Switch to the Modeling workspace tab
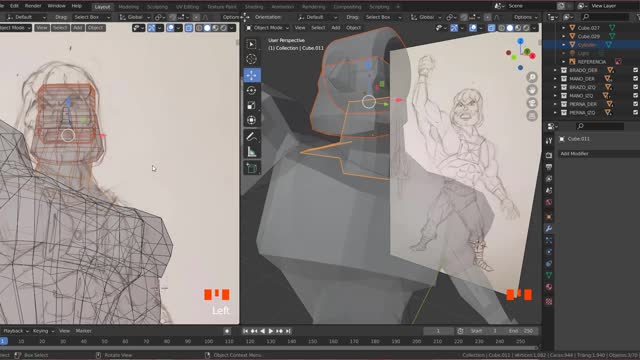 click(128, 7)
